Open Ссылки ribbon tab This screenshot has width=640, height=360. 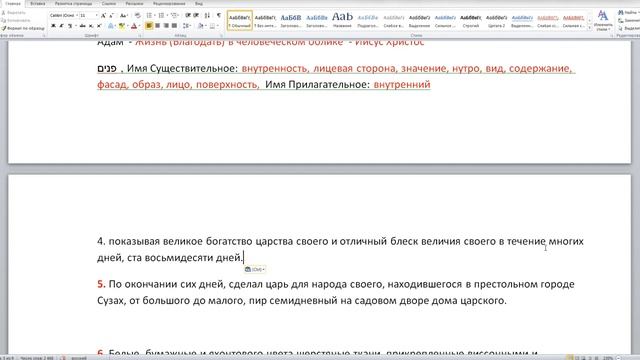click(x=109, y=4)
